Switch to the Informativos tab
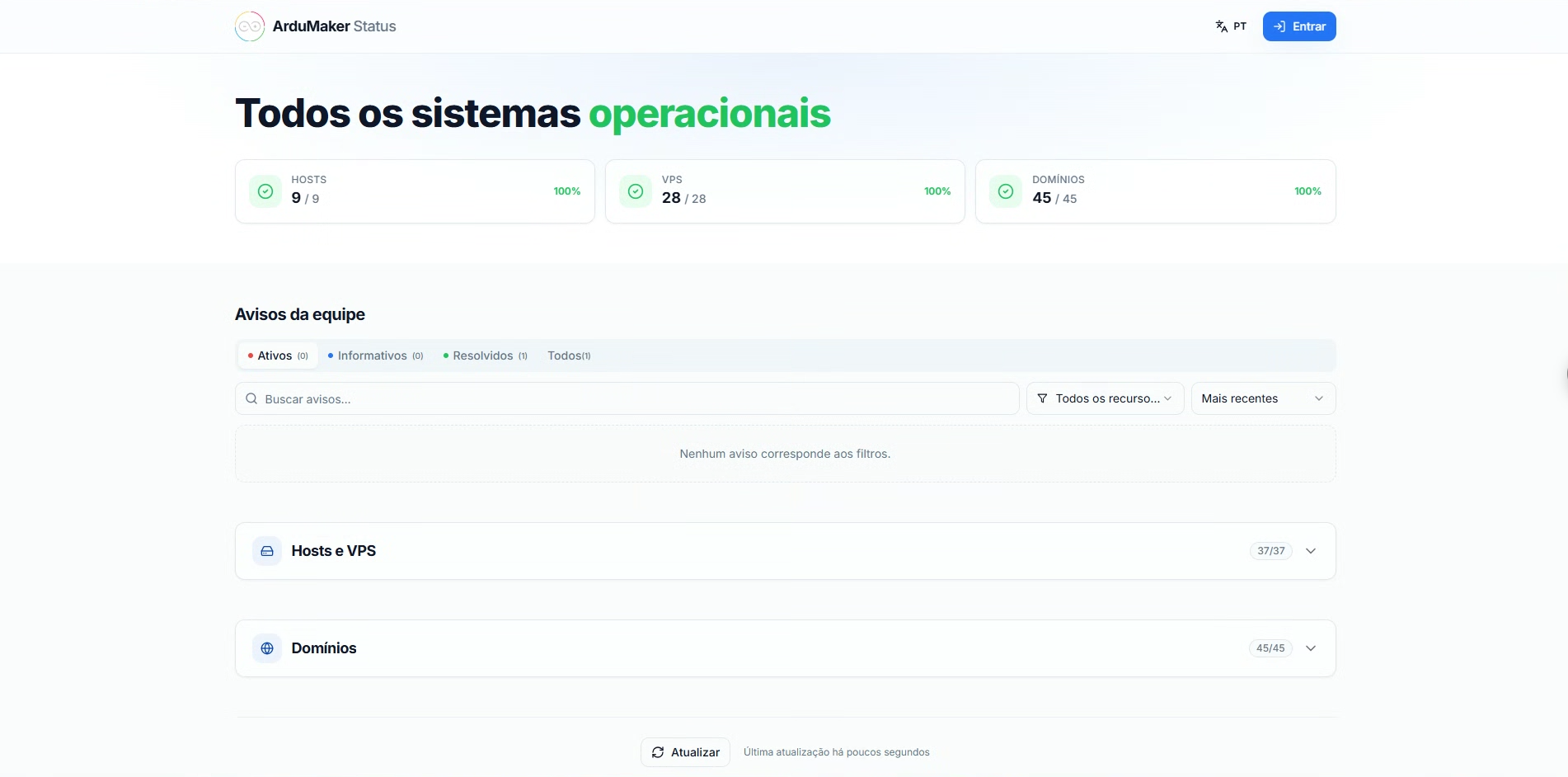1568x777 pixels. pos(375,356)
